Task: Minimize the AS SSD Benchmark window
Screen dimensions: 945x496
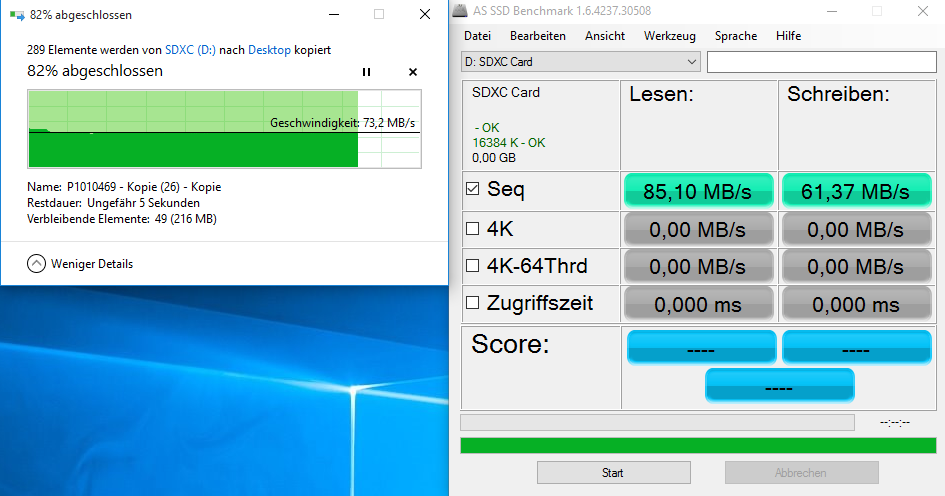Action: 832,11
